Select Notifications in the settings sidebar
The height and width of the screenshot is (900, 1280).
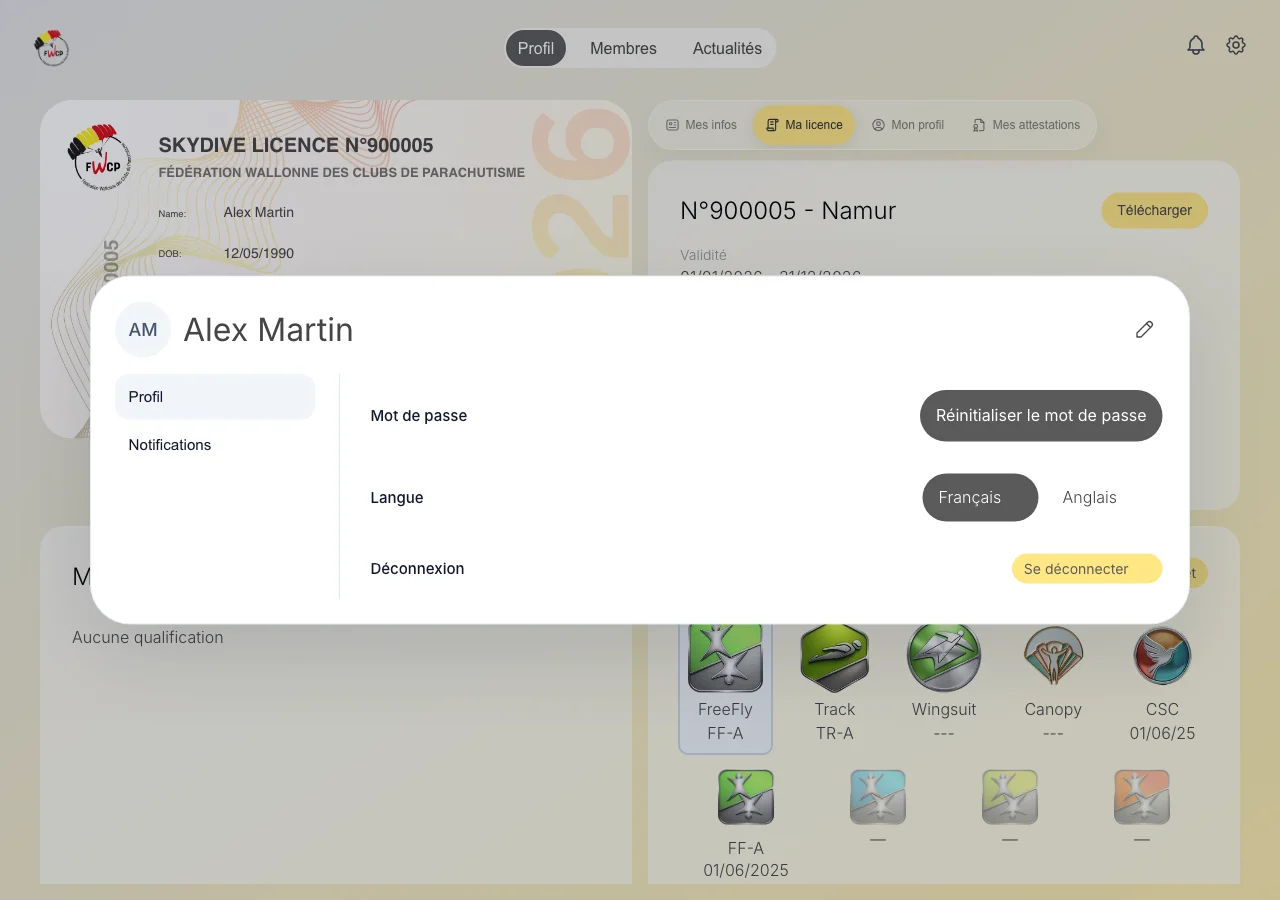(215, 445)
